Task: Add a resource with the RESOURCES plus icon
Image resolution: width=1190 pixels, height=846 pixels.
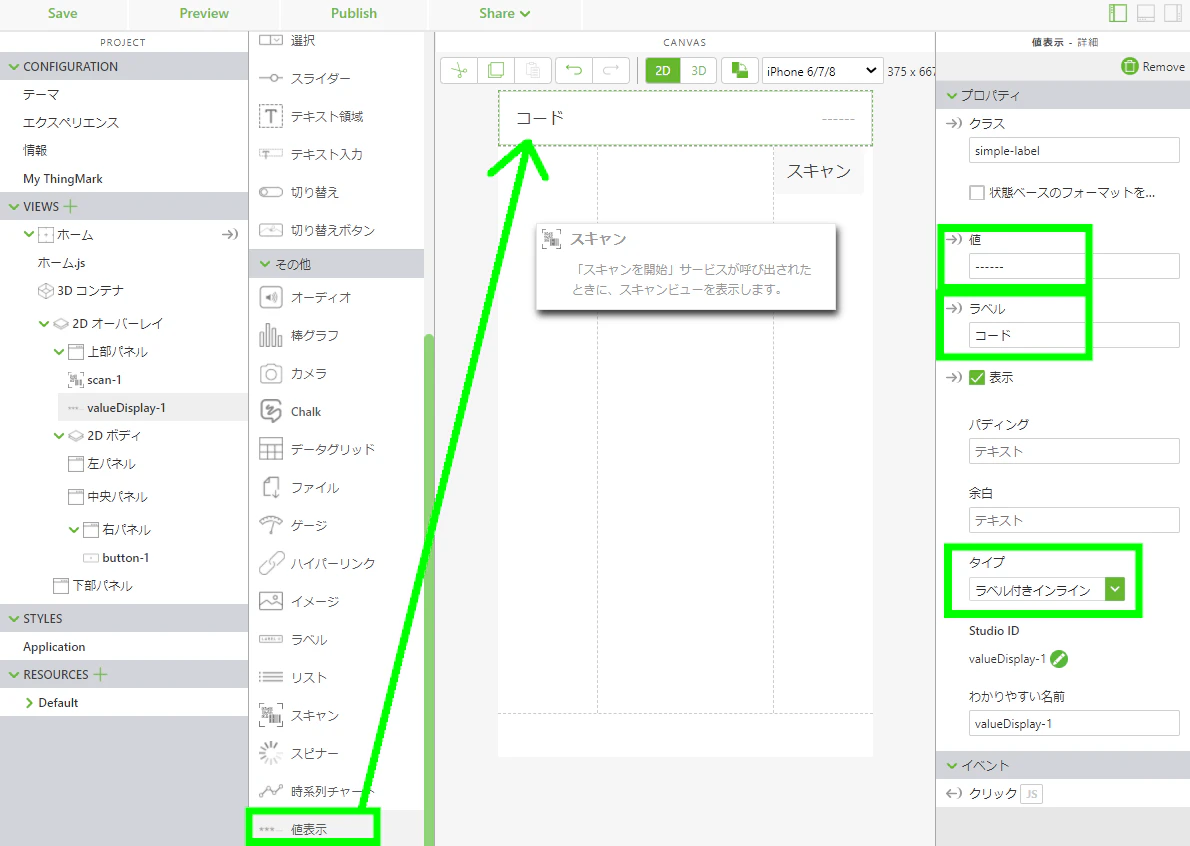Action: tap(100, 675)
